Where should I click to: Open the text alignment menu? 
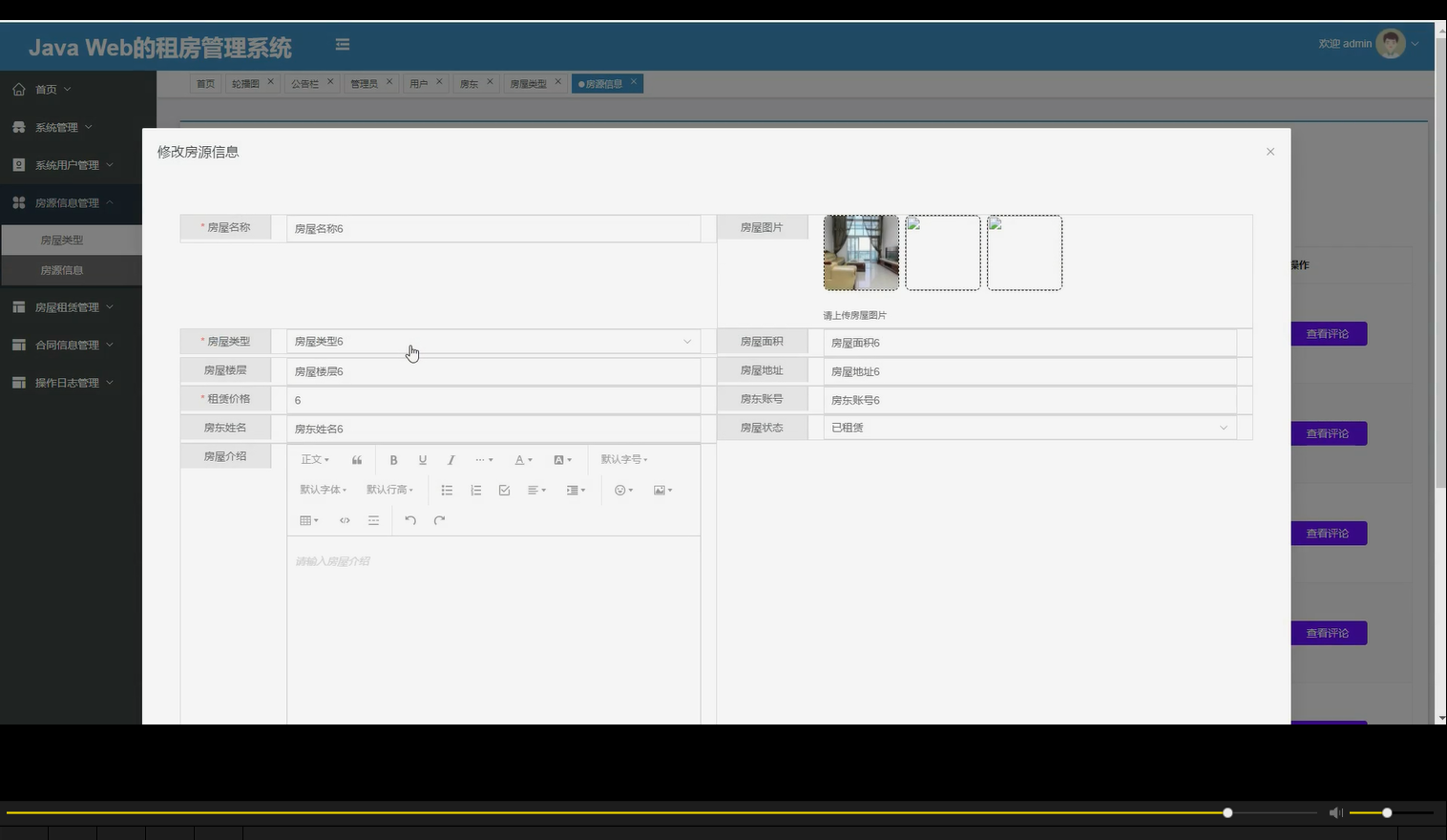537,491
